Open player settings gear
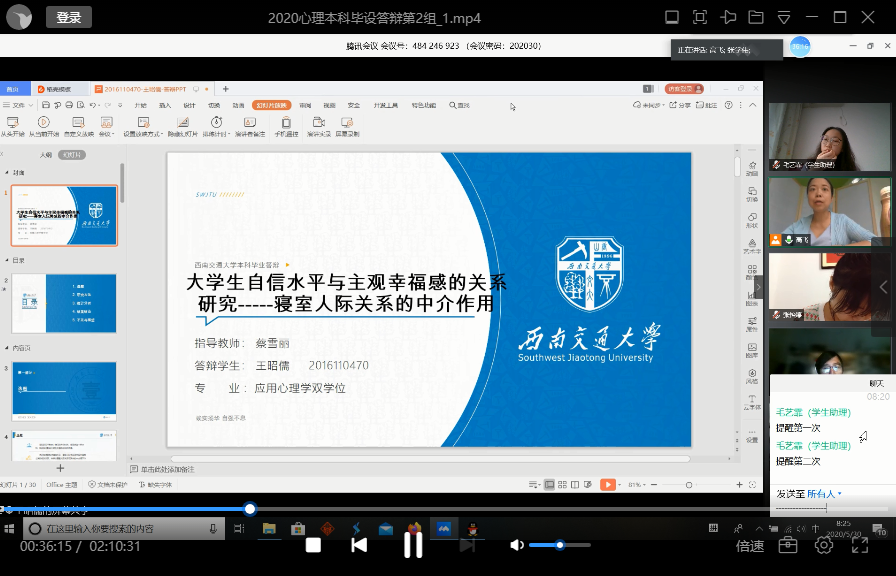The height and width of the screenshot is (576, 896). [x=824, y=545]
